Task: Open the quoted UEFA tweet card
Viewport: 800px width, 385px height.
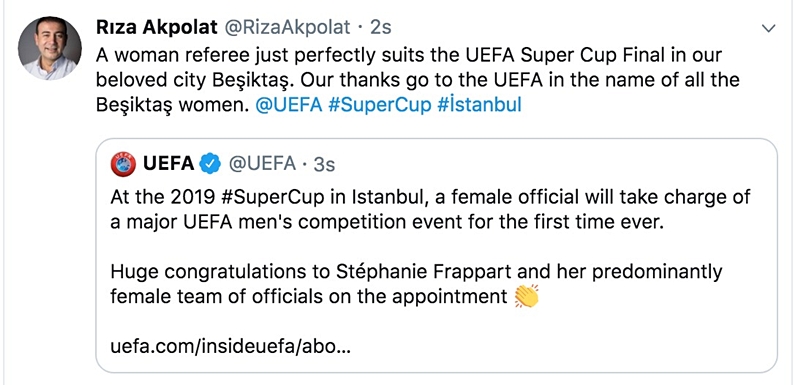Action: [x=437, y=255]
